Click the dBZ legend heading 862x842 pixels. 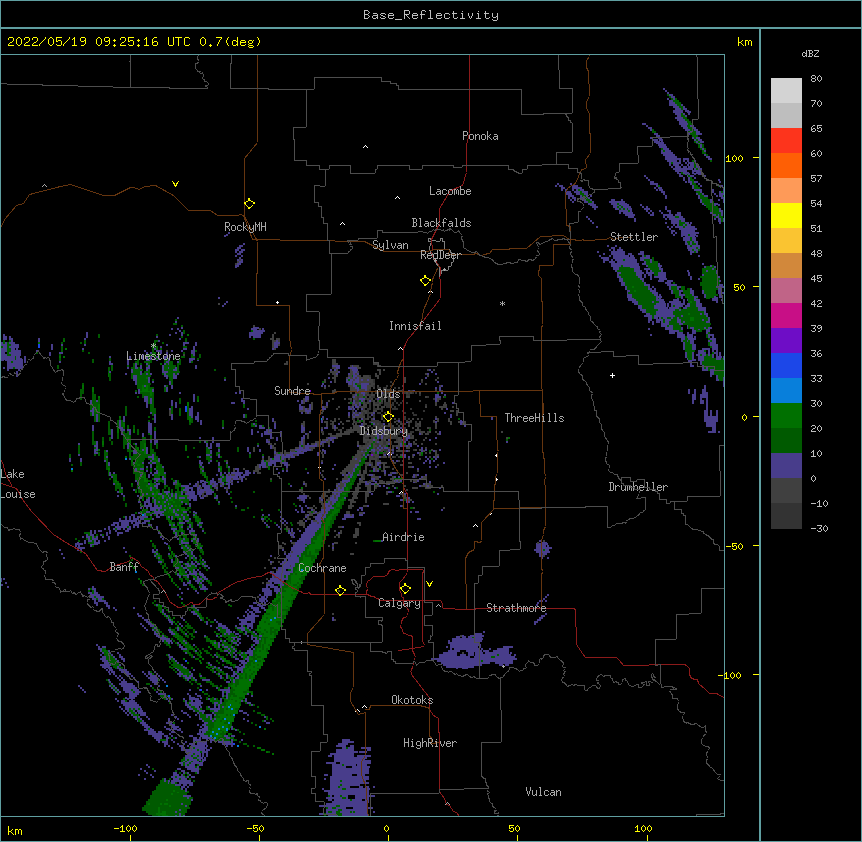pos(810,54)
